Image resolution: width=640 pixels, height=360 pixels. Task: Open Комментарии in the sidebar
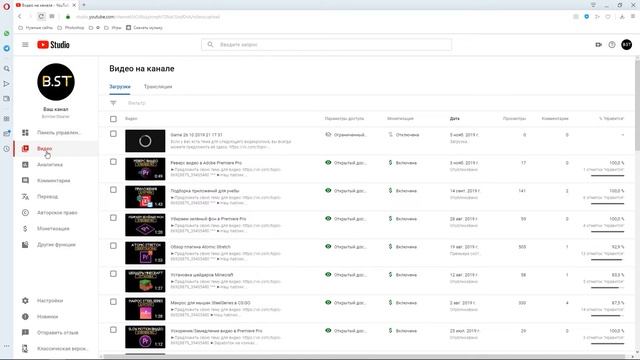tap(56, 180)
